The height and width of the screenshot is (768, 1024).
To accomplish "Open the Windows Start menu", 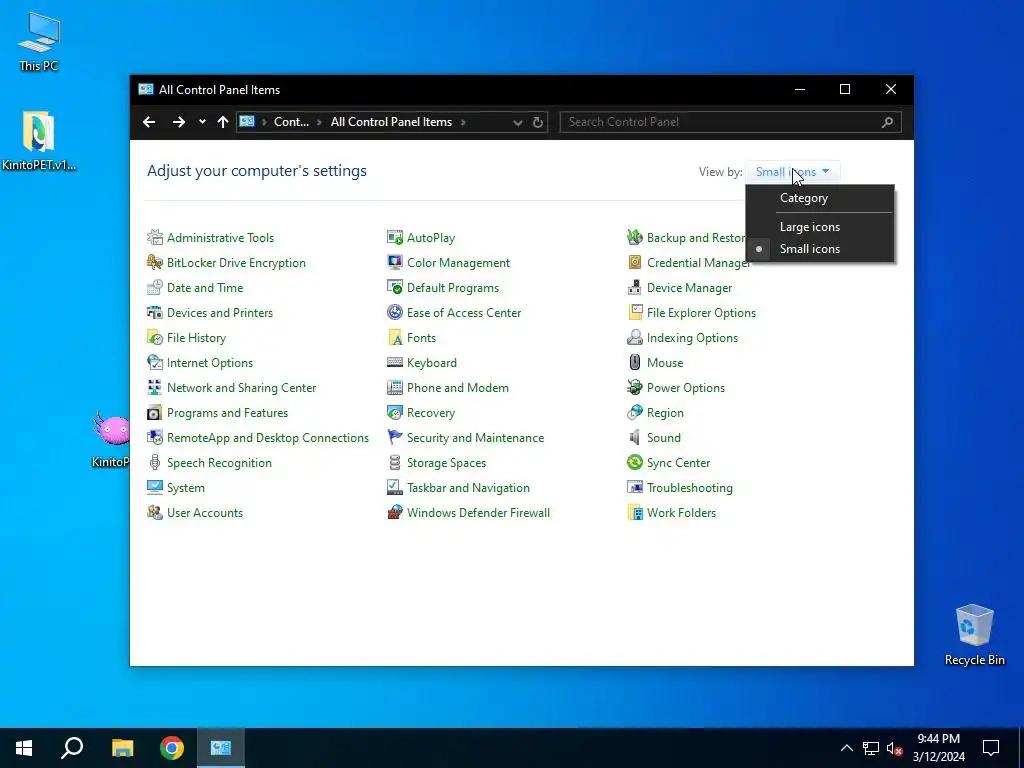I will (x=24, y=748).
